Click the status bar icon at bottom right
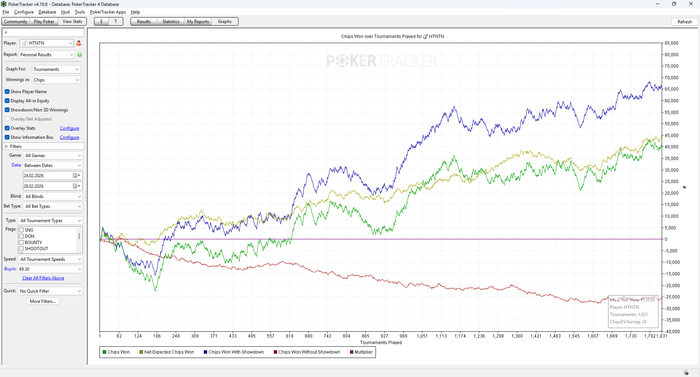 coord(686,373)
